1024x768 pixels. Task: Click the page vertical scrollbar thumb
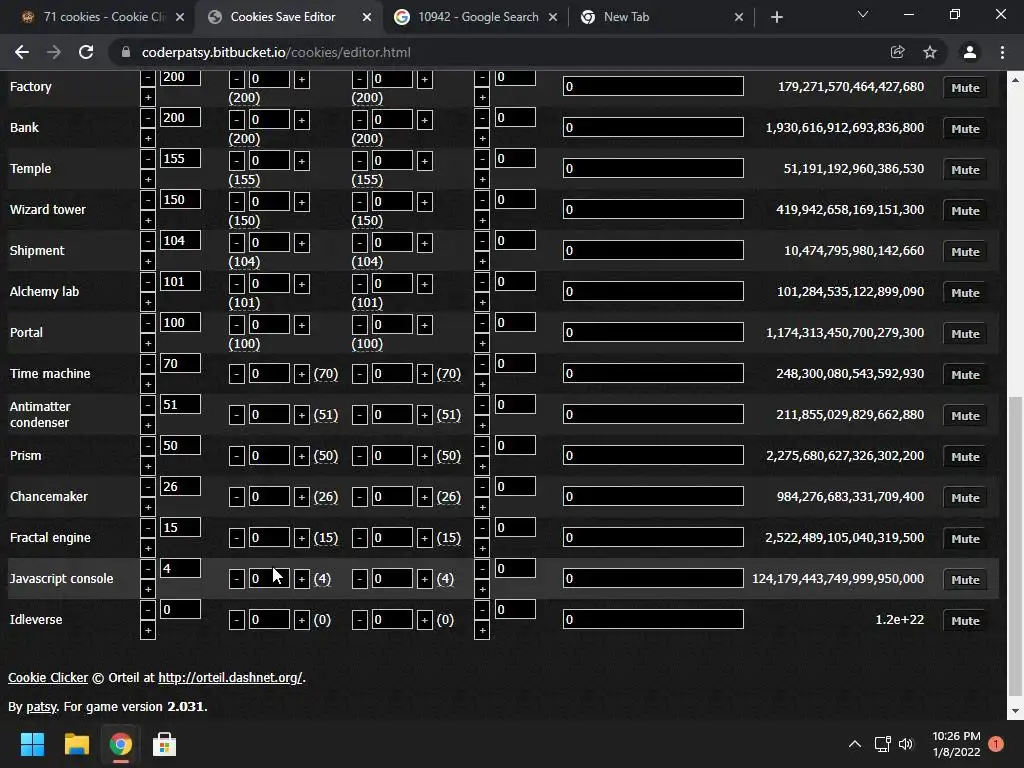[x=1015, y=547]
